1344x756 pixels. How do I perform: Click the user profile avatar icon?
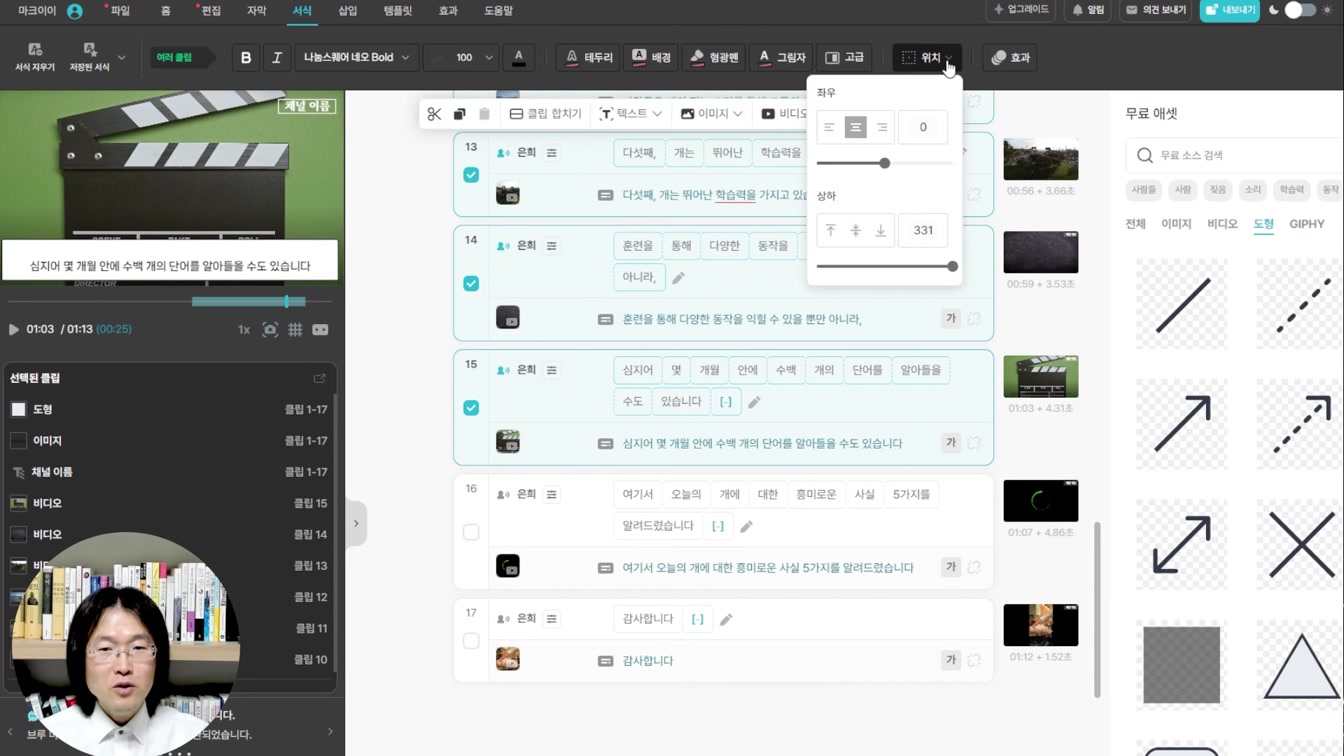pos(75,11)
